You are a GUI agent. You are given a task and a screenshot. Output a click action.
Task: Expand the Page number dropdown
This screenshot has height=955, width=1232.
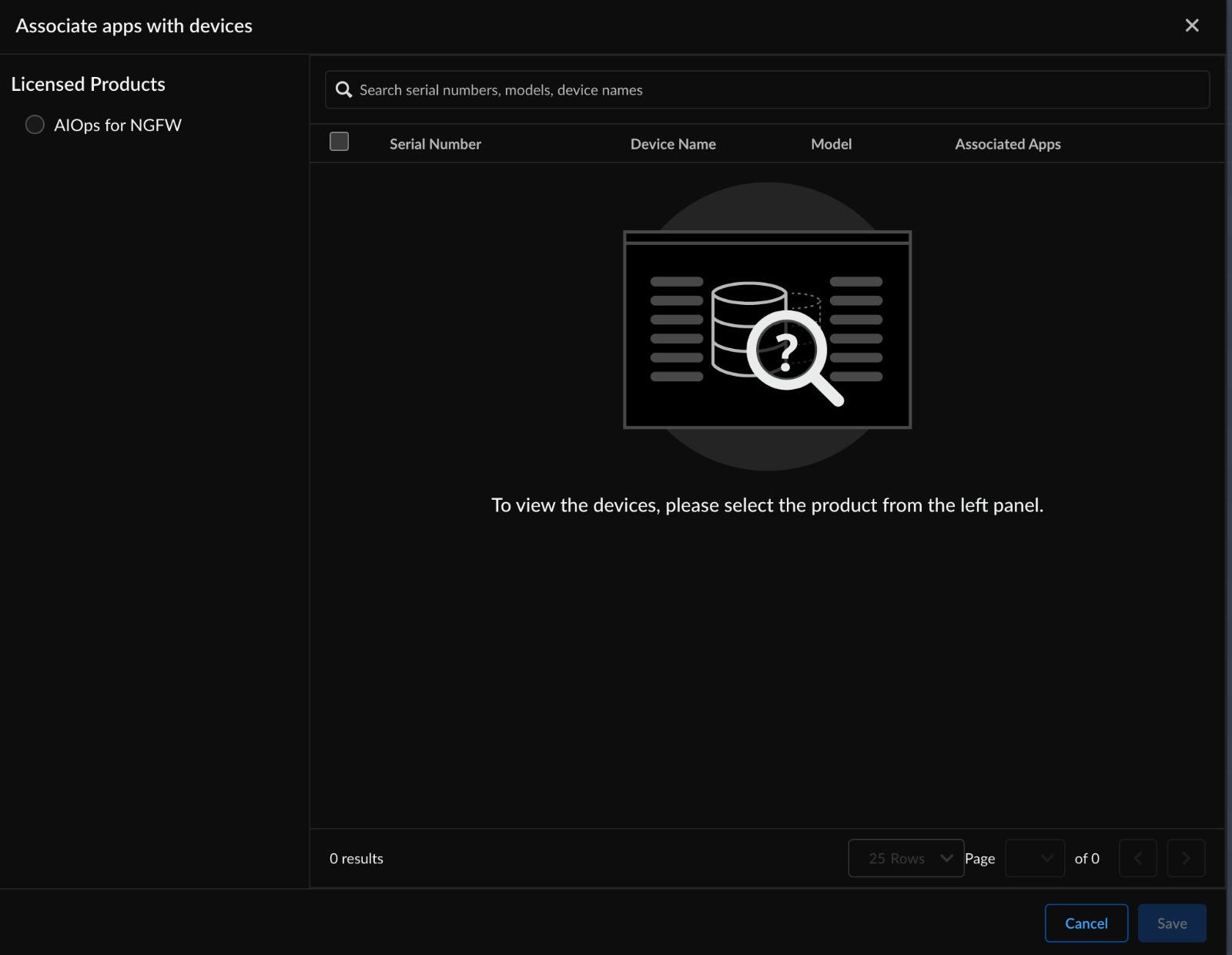(x=1035, y=858)
